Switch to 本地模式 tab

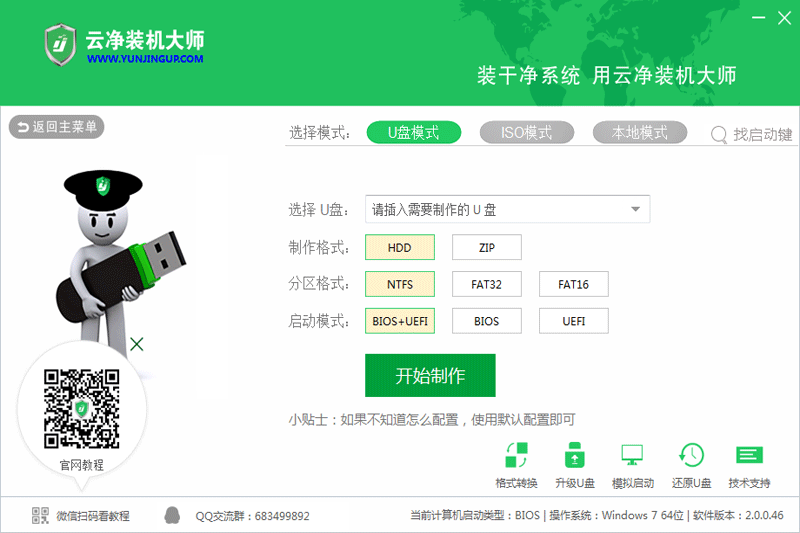[639, 133]
